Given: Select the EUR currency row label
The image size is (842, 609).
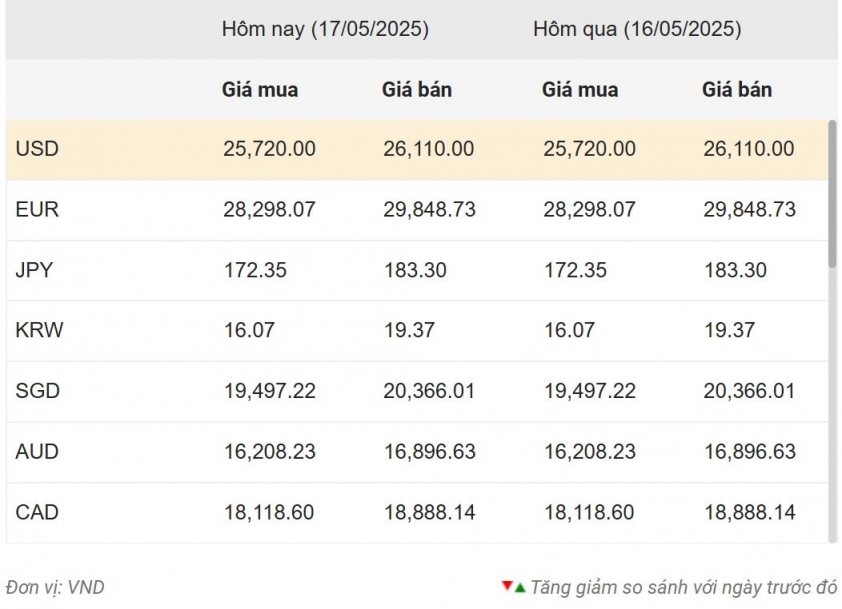Looking at the screenshot, I should pyautogui.click(x=37, y=210).
